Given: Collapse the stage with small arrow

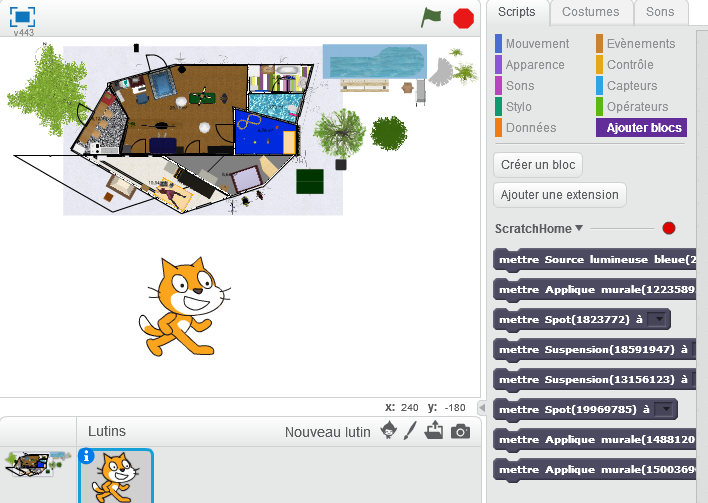Looking at the screenshot, I should [481, 407].
